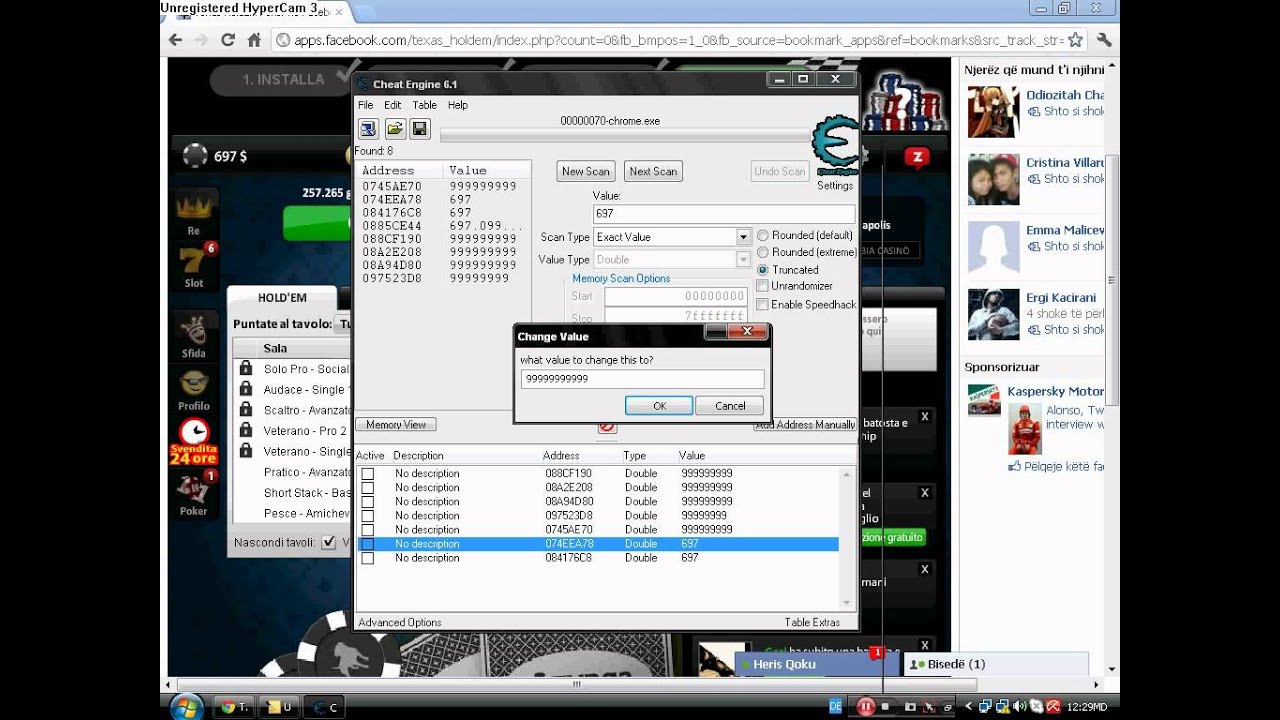Tick the Enable Speedhack checkbox
Viewport: 1280px width, 720px height.
762,304
